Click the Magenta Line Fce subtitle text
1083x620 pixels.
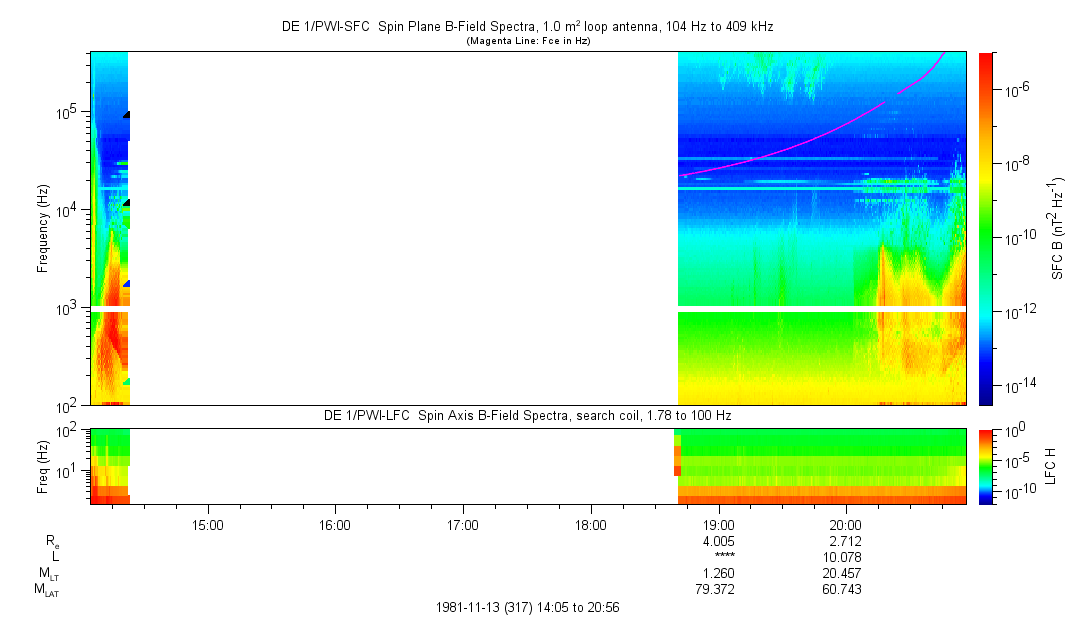point(529,41)
